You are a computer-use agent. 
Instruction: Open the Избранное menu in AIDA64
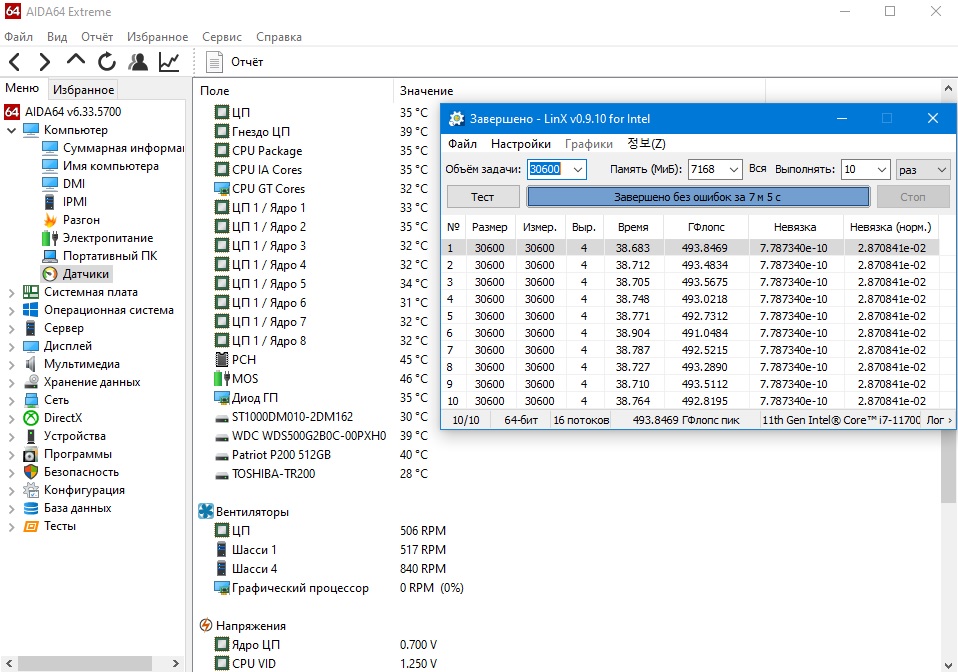(x=158, y=37)
